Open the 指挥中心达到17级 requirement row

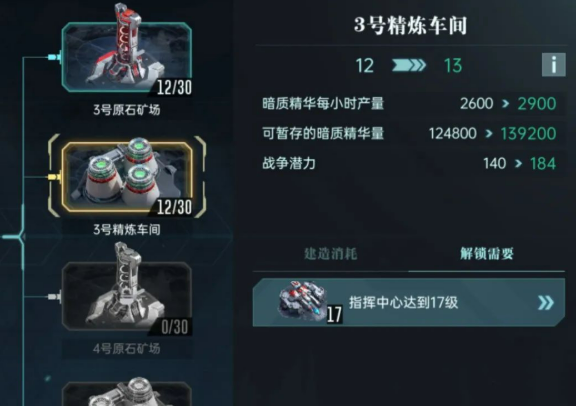[x=408, y=302]
